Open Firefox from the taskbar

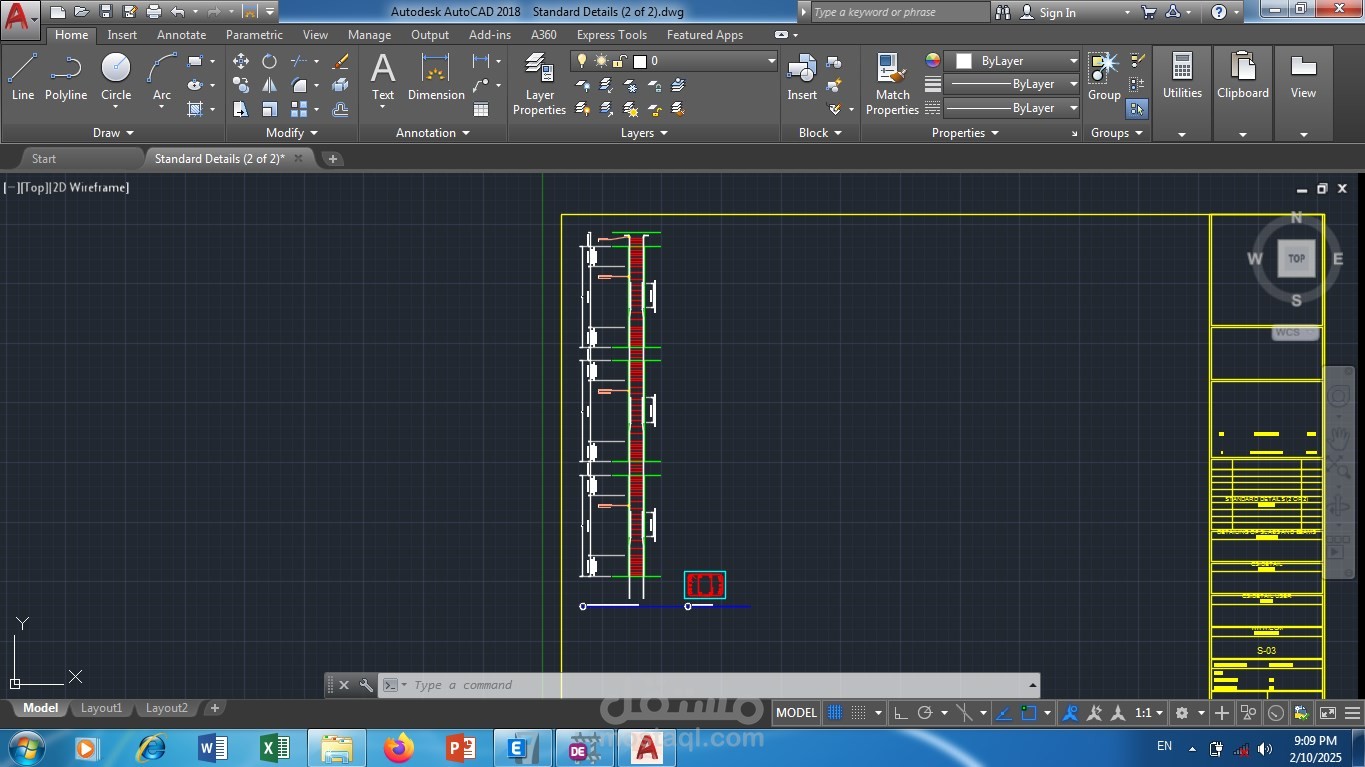[399, 747]
